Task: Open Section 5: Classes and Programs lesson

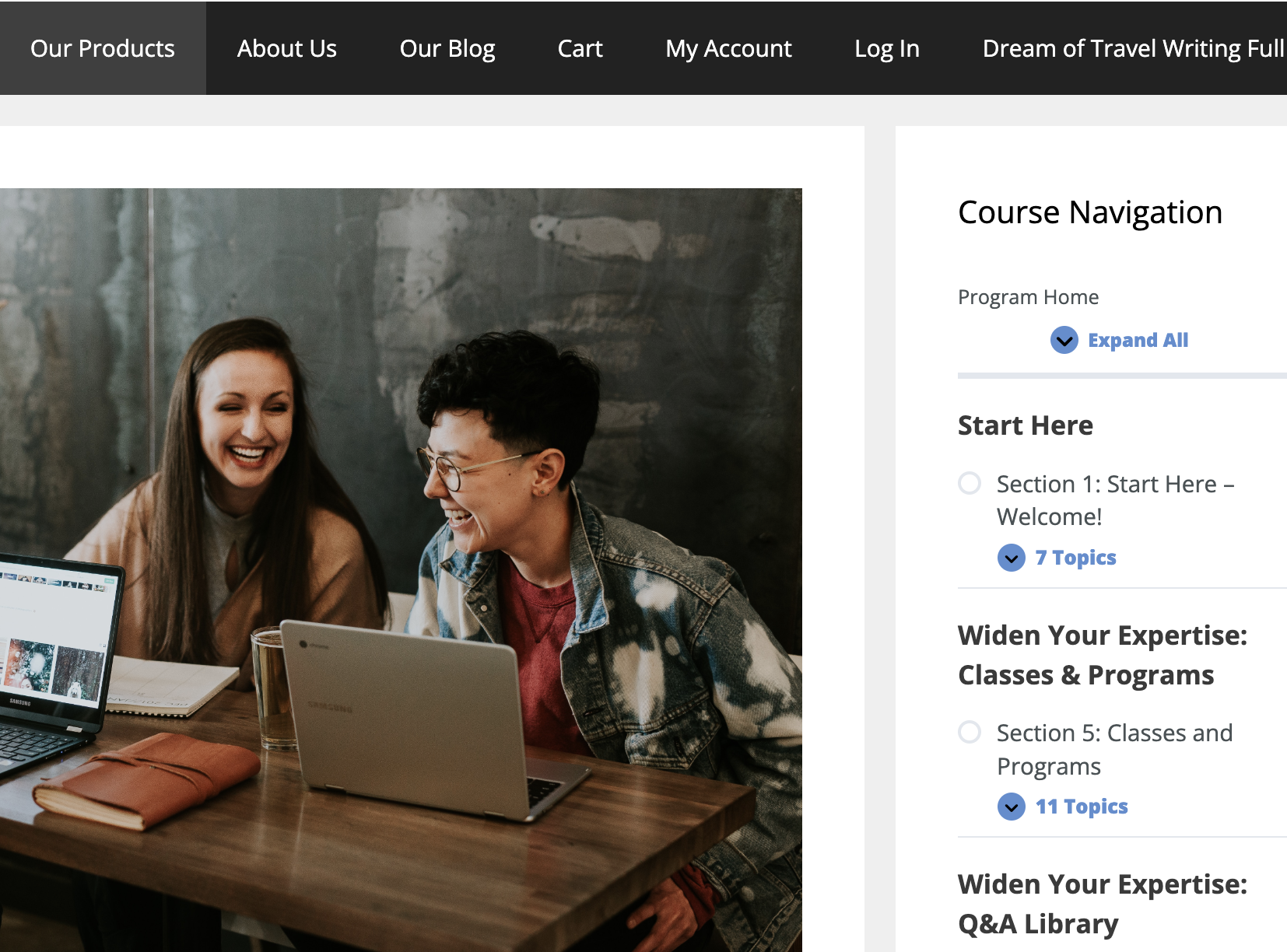Action: (1114, 749)
